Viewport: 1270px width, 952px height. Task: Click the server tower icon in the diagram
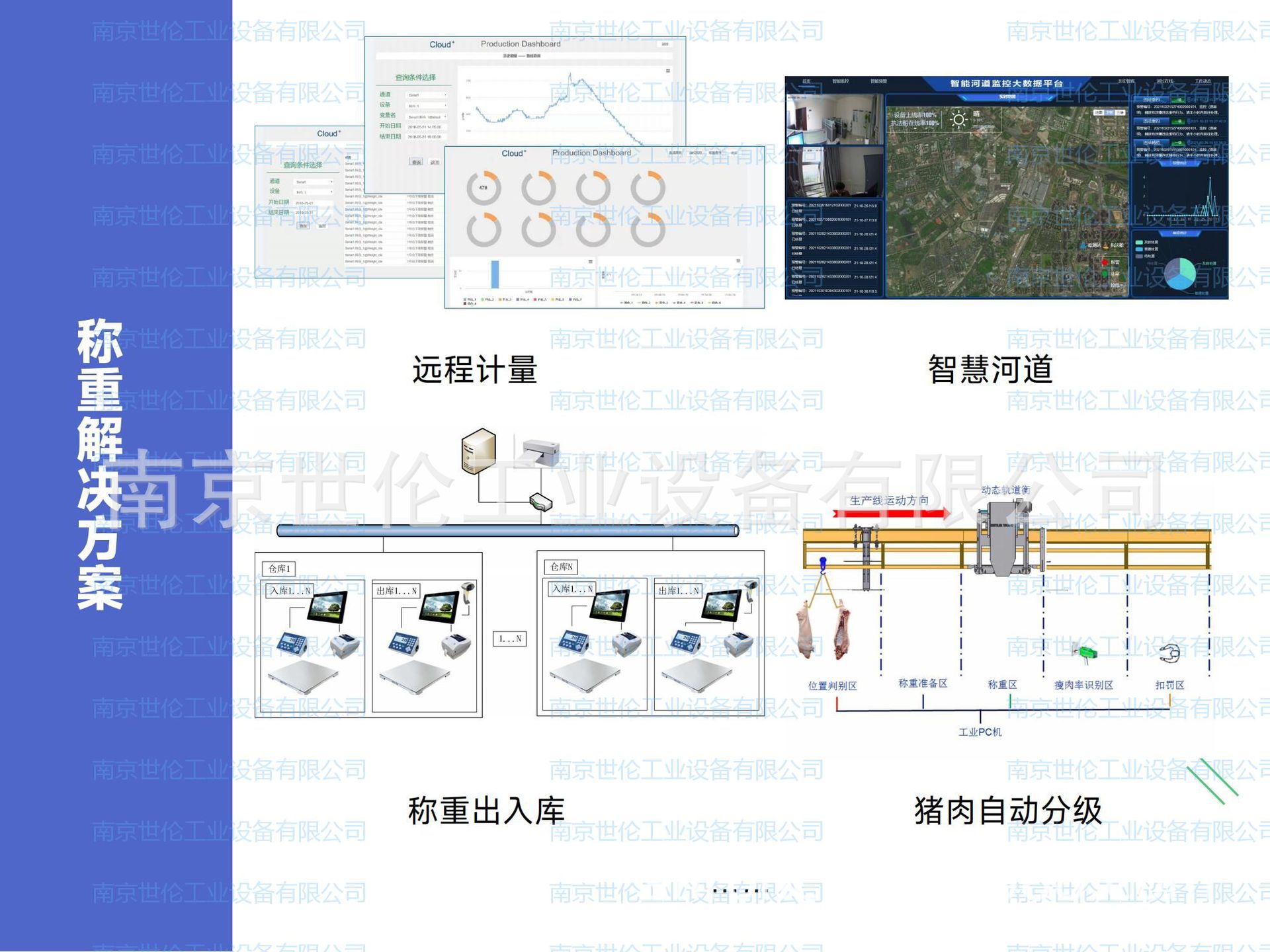coord(478,450)
